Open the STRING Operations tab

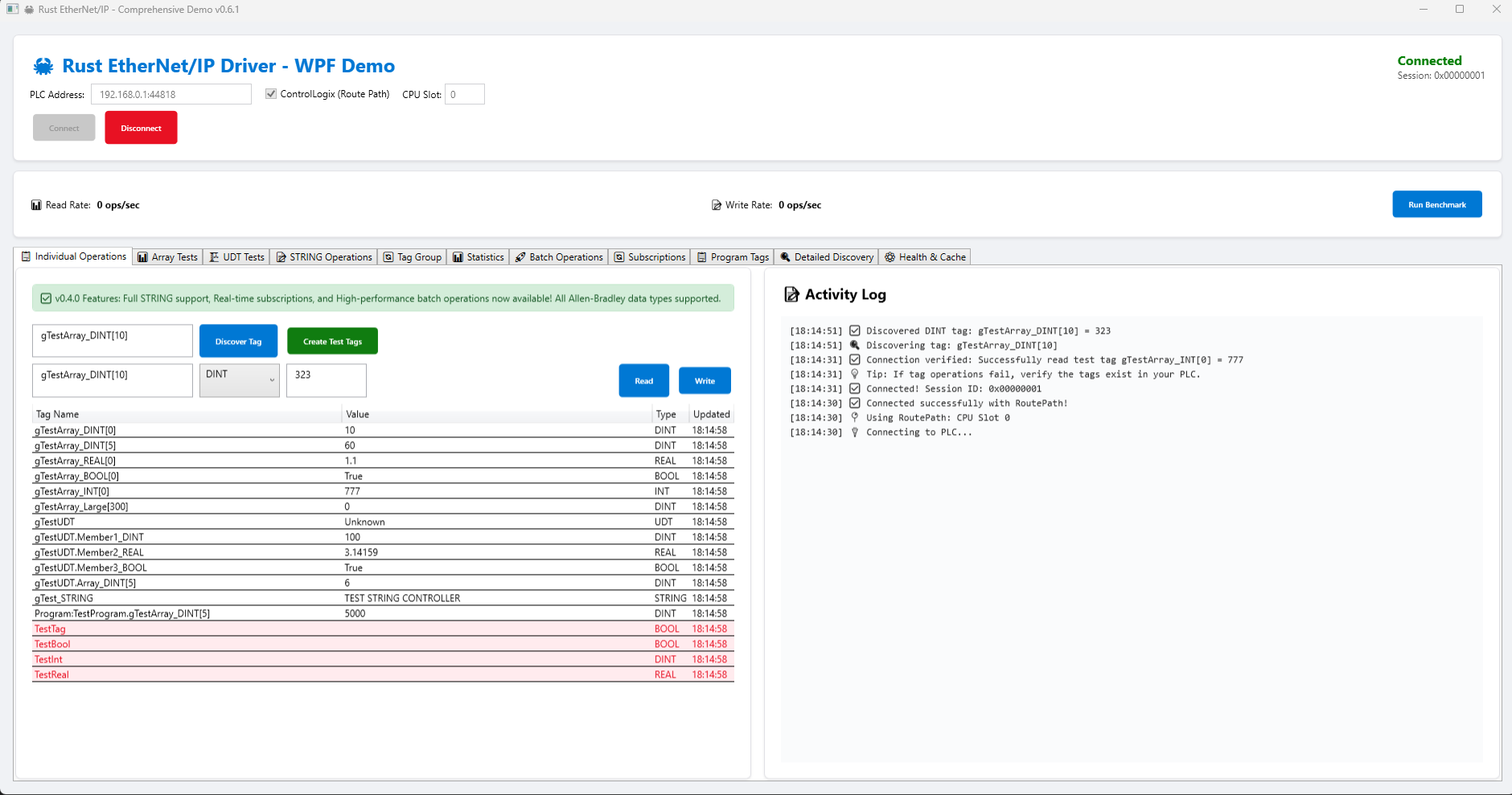pos(324,257)
